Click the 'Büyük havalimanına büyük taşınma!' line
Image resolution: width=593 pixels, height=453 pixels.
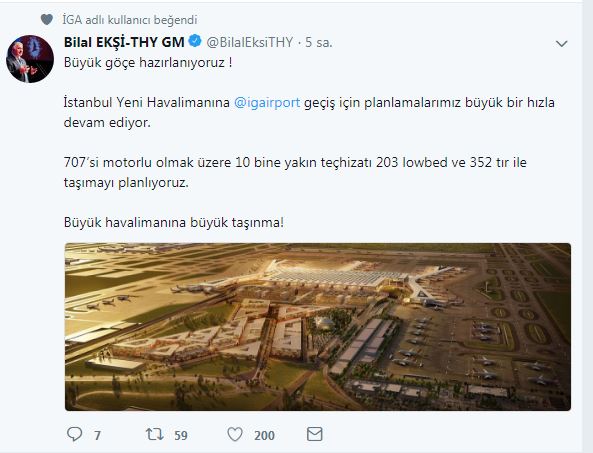click(174, 222)
